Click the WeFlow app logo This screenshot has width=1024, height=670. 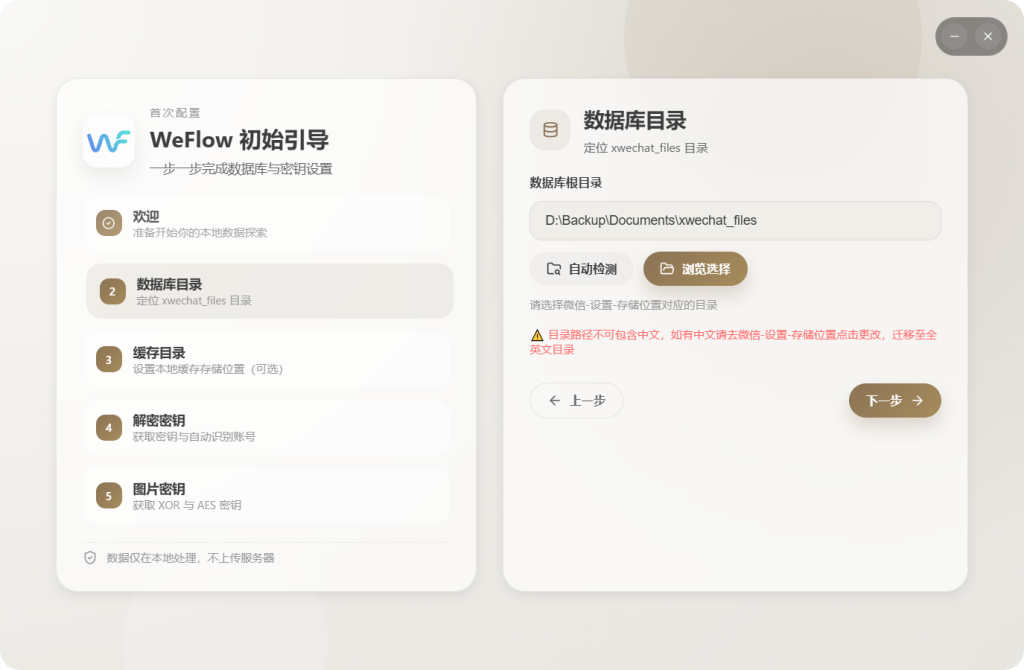point(109,142)
